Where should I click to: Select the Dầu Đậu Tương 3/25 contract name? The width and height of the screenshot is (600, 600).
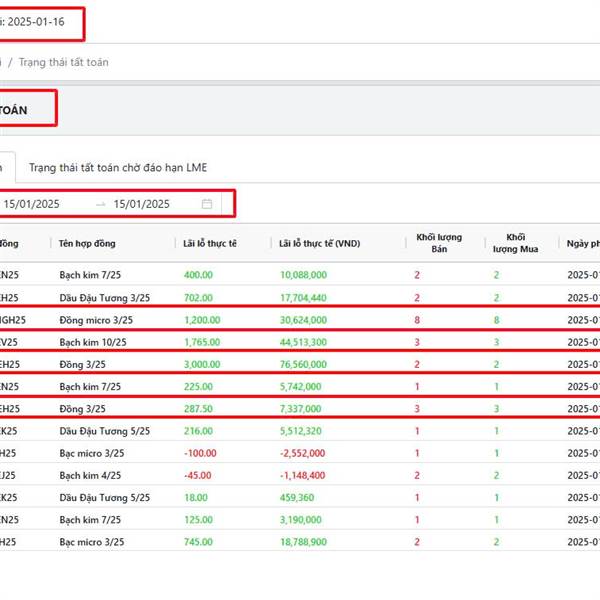tap(104, 298)
